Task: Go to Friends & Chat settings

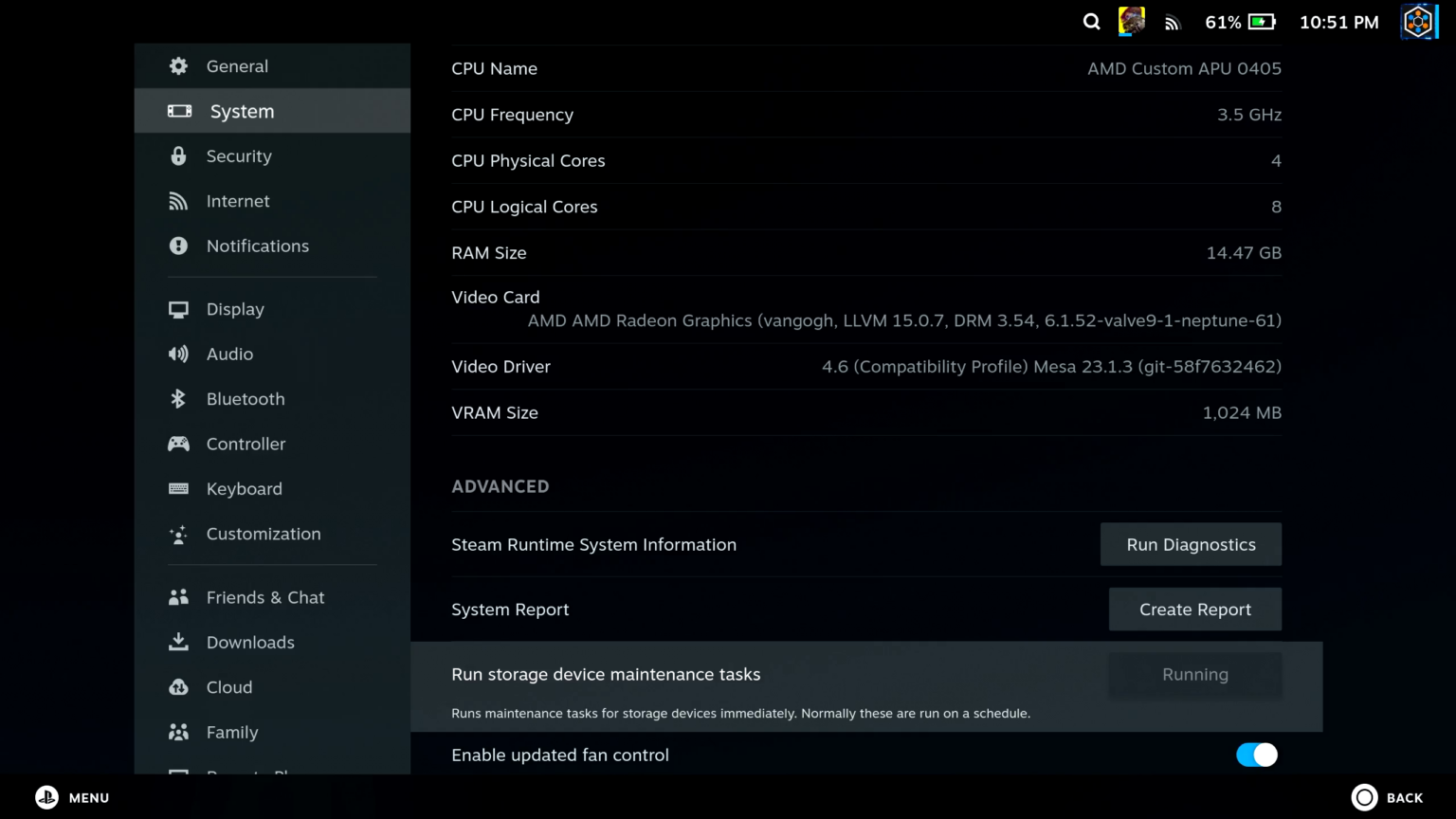Action: (x=265, y=598)
